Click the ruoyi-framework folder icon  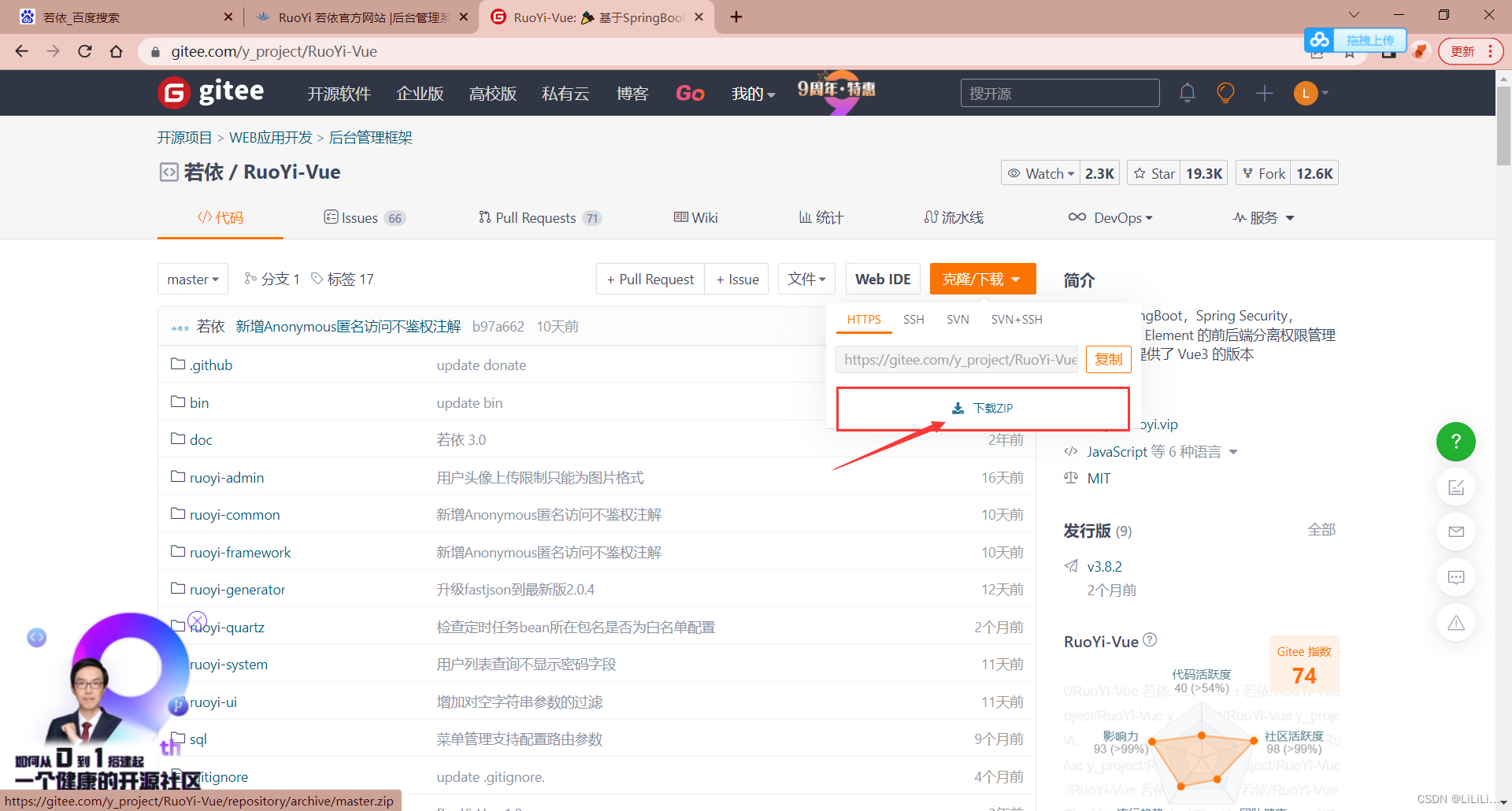point(178,551)
